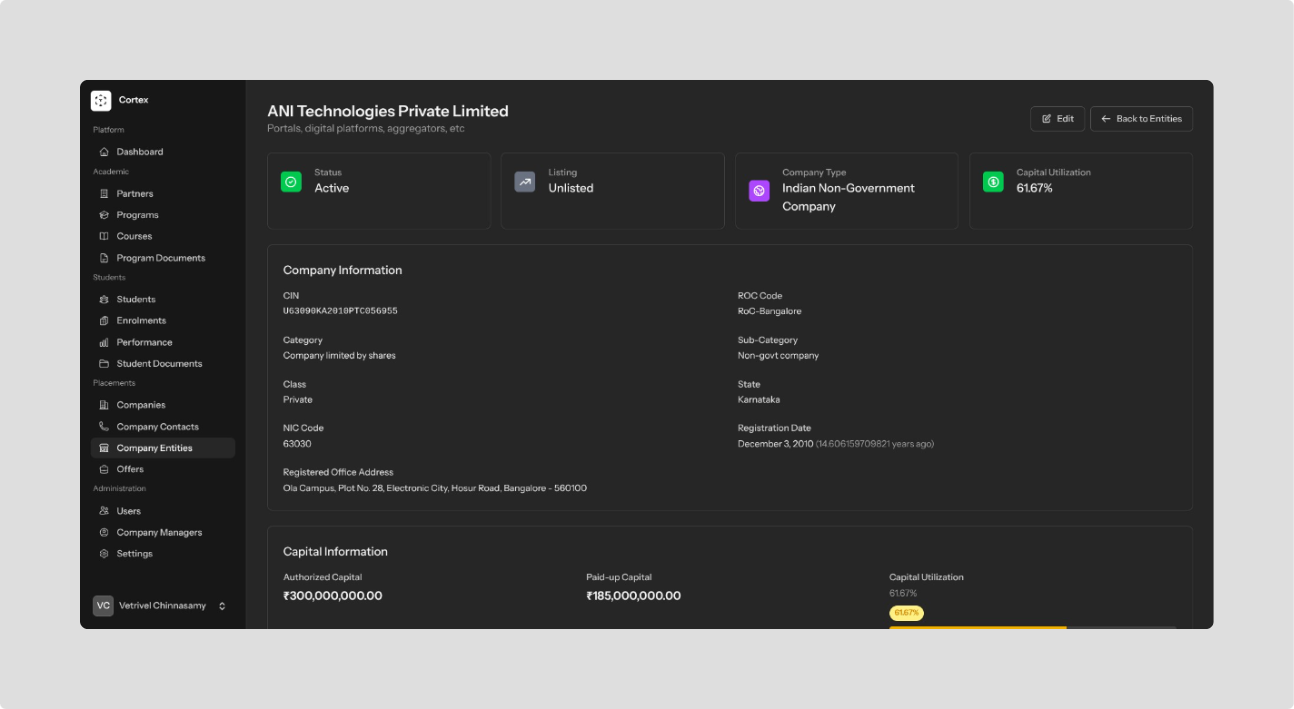1294x709 pixels.
Task: Click the VC user avatar
Action: (x=103, y=606)
